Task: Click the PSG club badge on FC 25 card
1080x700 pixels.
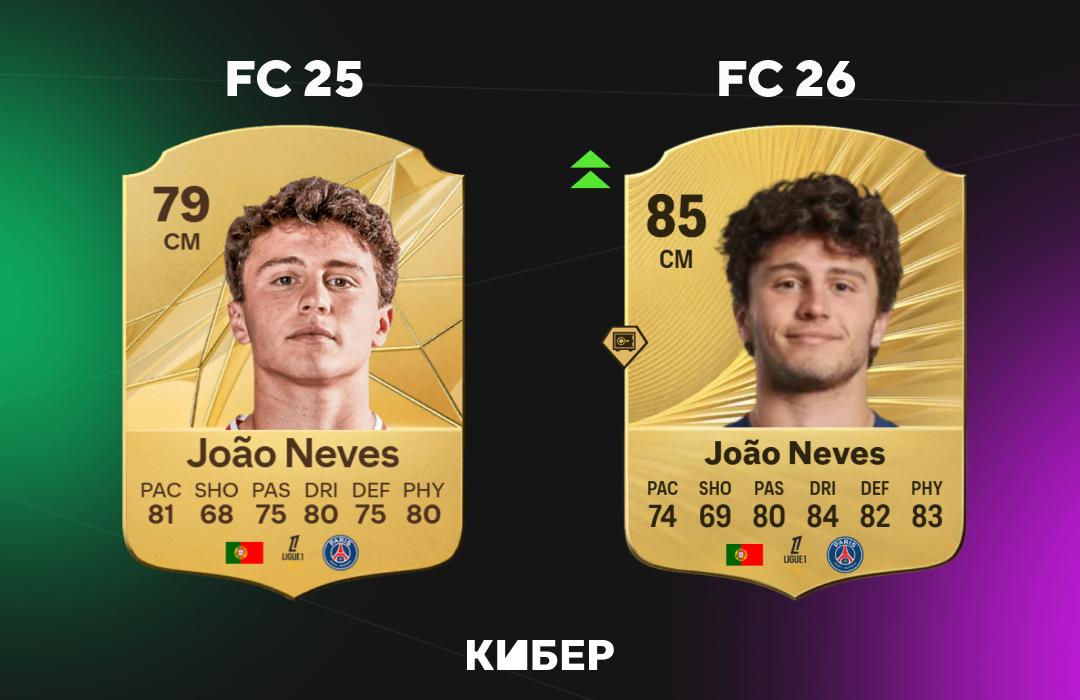Action: 341,553
